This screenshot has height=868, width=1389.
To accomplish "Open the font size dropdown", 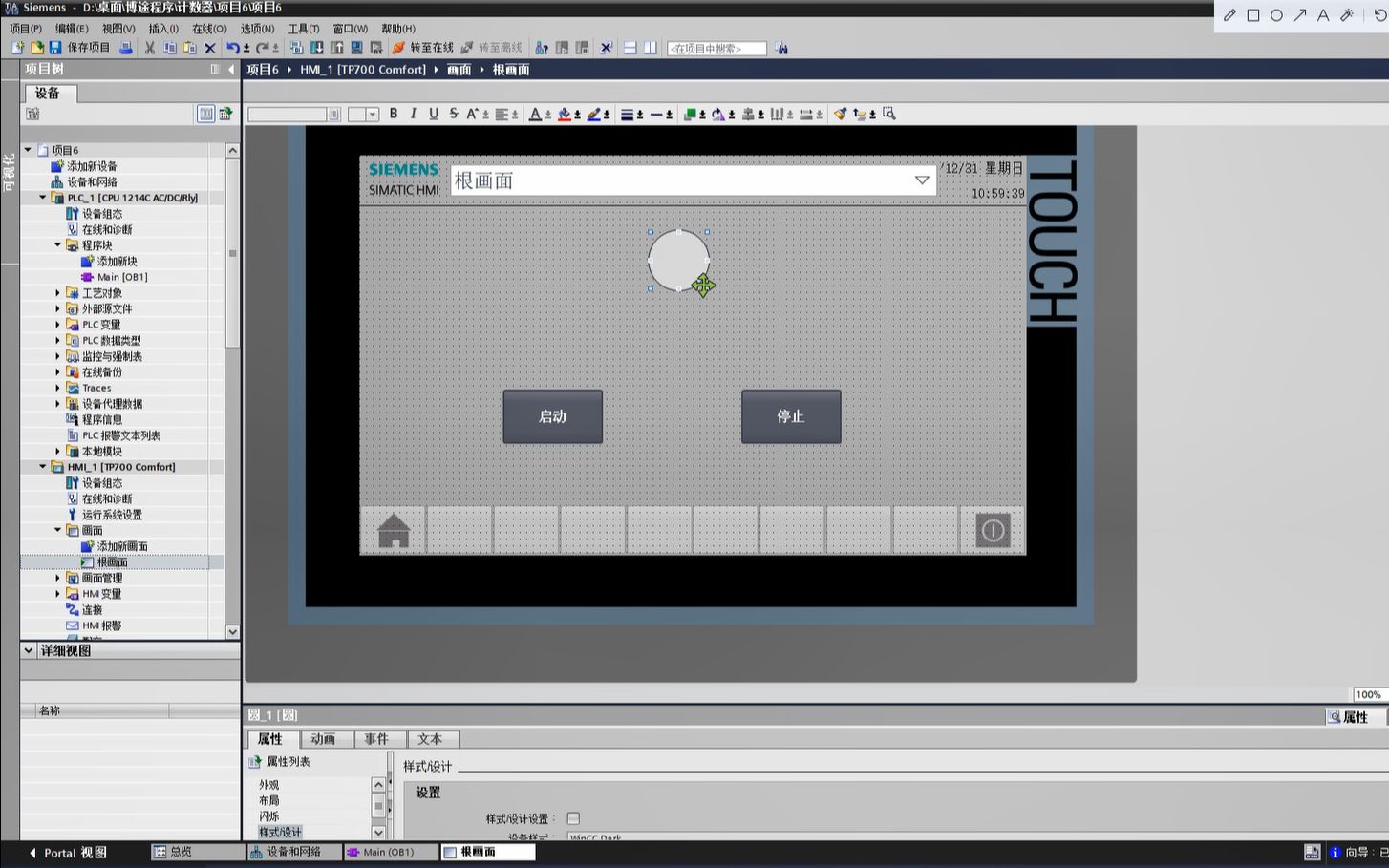I will 373,115.
